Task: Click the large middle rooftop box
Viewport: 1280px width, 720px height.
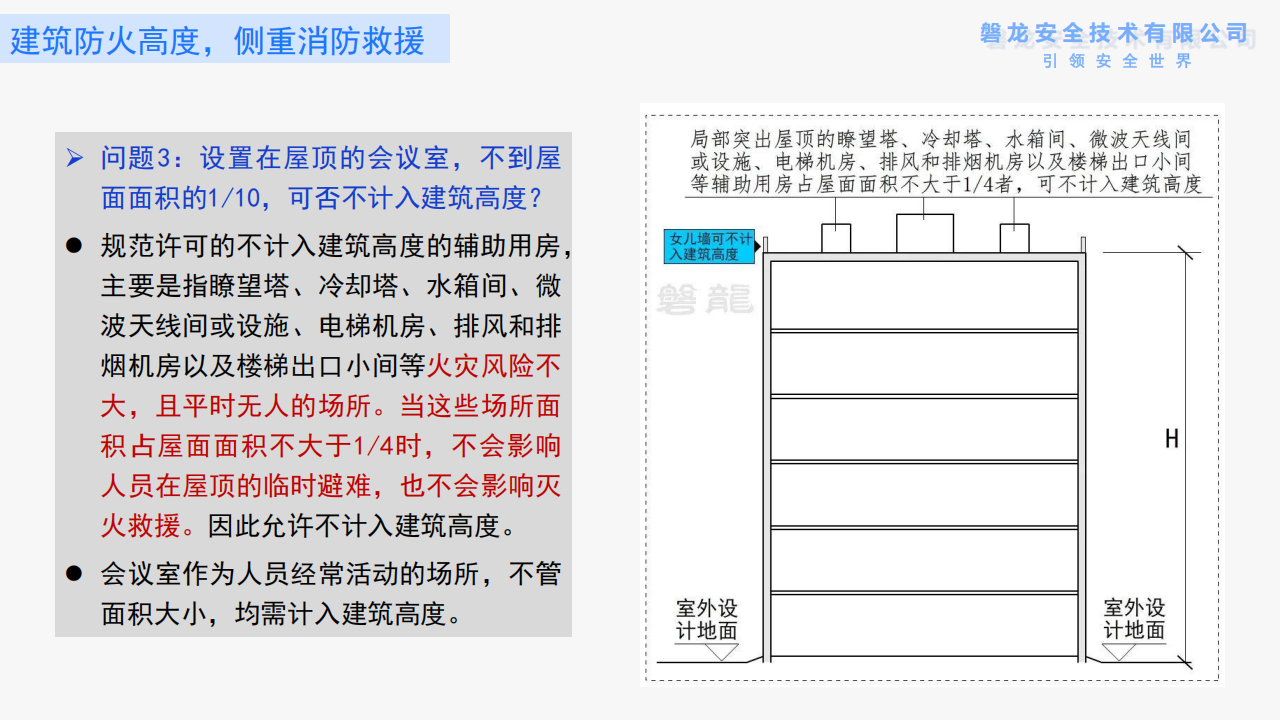Action: [924, 233]
